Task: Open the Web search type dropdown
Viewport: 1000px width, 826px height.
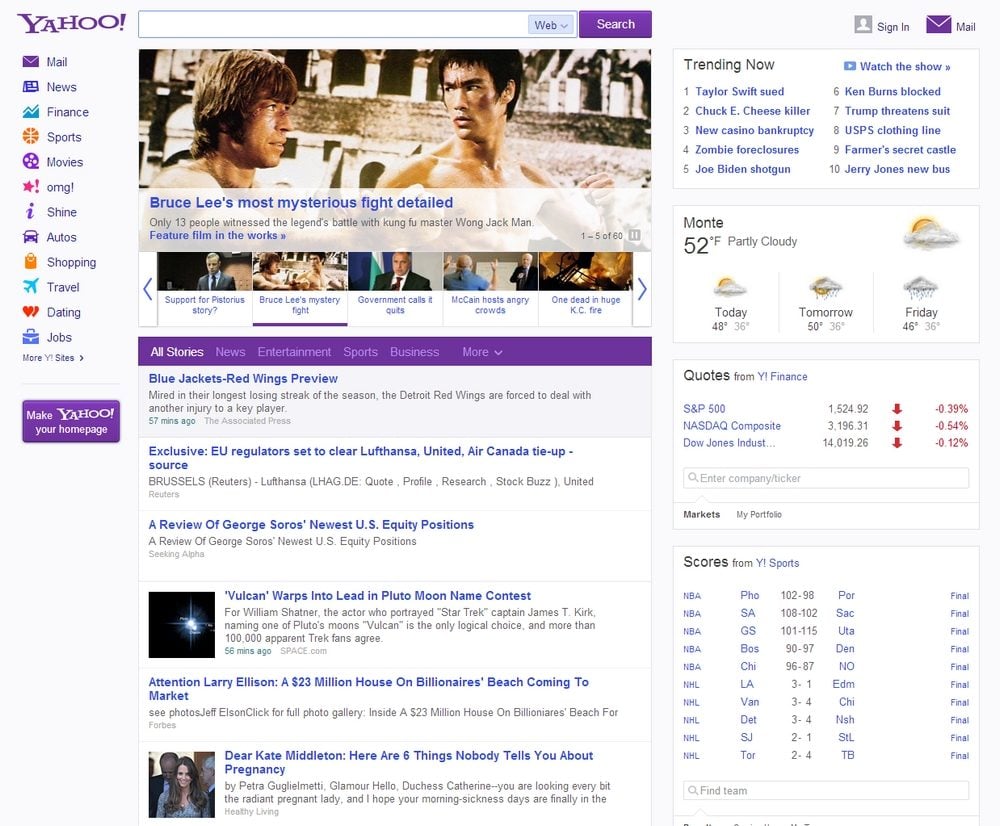Action: [551, 25]
